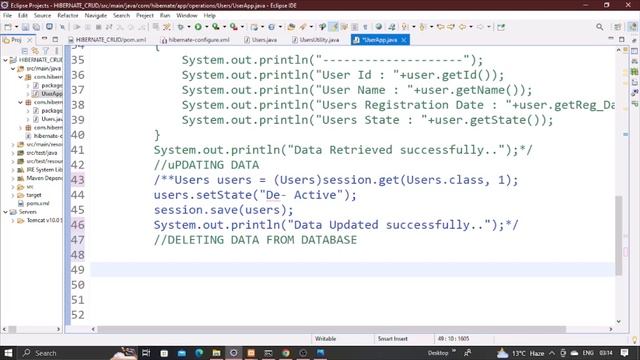Open the Navigate menu
The width and height of the screenshot is (640, 360).
96,16
